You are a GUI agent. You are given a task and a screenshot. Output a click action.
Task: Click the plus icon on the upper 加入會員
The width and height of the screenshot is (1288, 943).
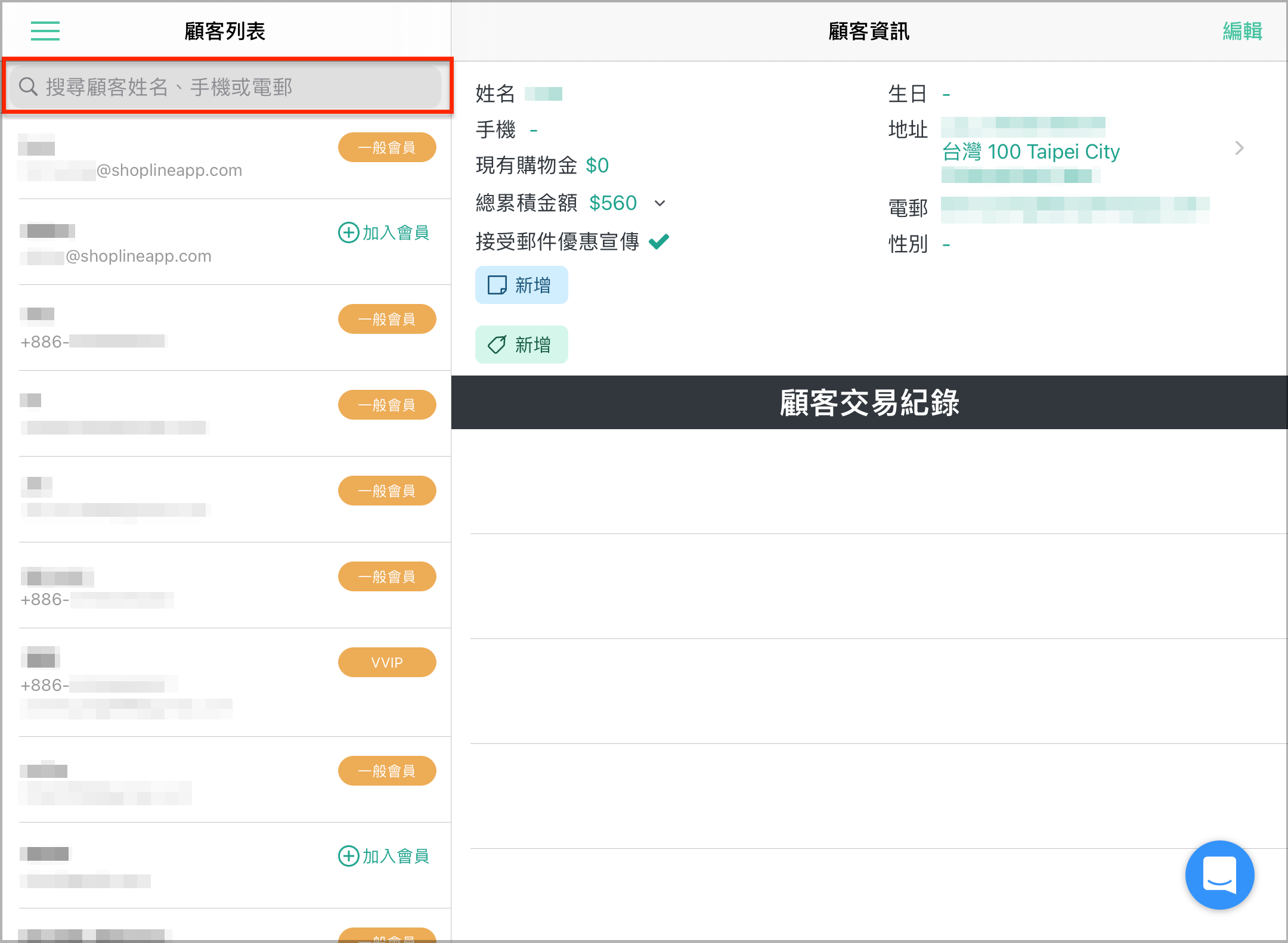pyautogui.click(x=349, y=232)
